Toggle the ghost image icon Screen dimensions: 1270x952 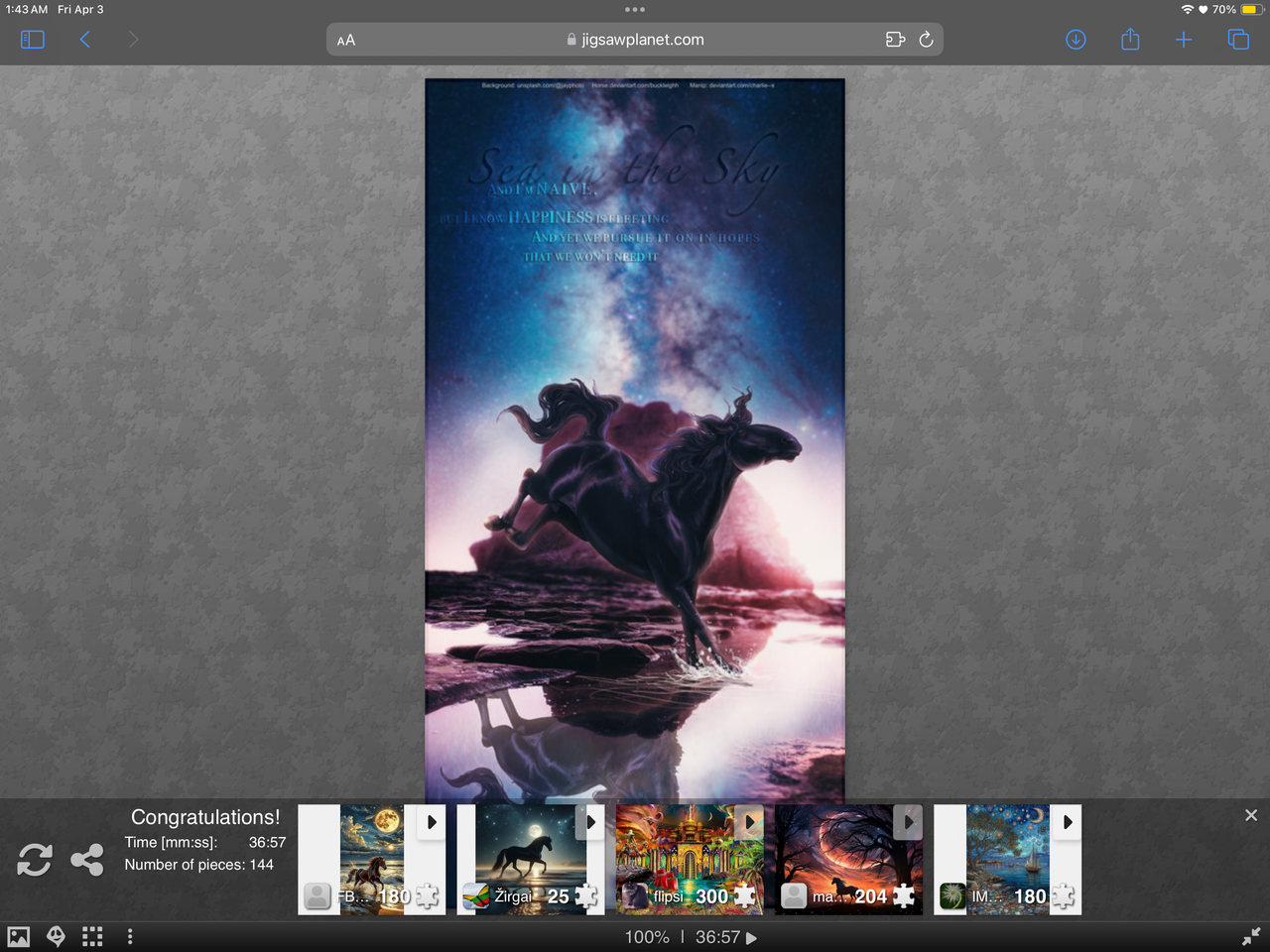[x=57, y=937]
